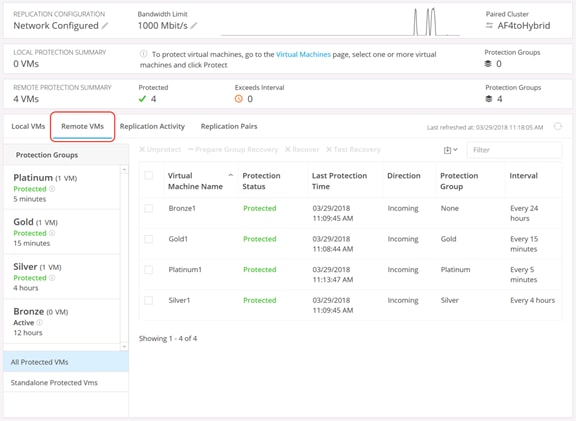Click info icon next to Bronze Active

(40, 323)
